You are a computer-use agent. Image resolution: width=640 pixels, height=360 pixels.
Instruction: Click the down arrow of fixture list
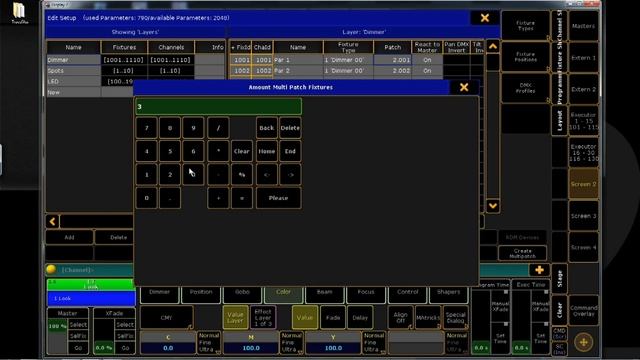coord(493,206)
